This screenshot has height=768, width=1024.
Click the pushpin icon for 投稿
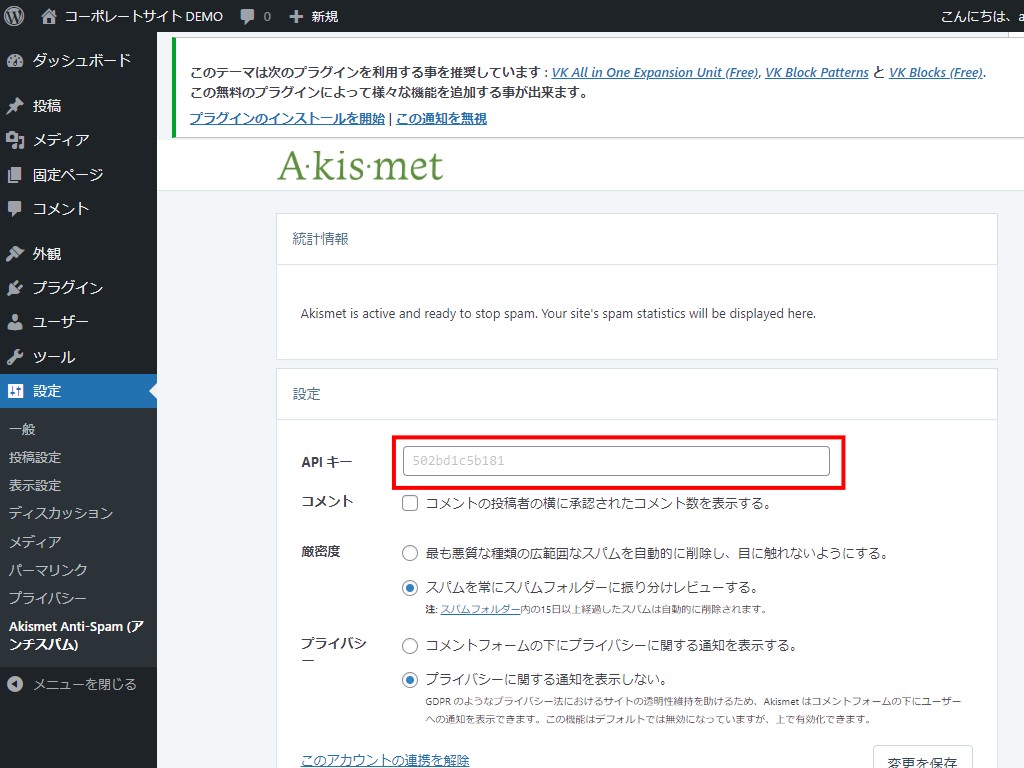click(x=15, y=106)
